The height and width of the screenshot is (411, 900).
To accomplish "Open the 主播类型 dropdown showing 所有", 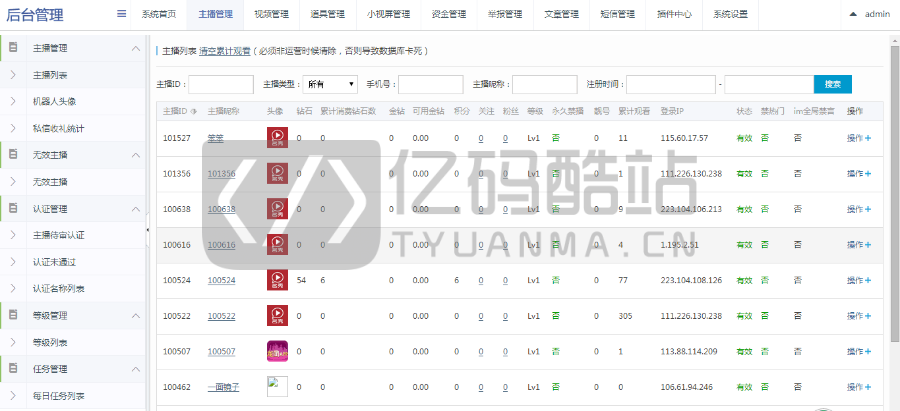I will click(330, 84).
